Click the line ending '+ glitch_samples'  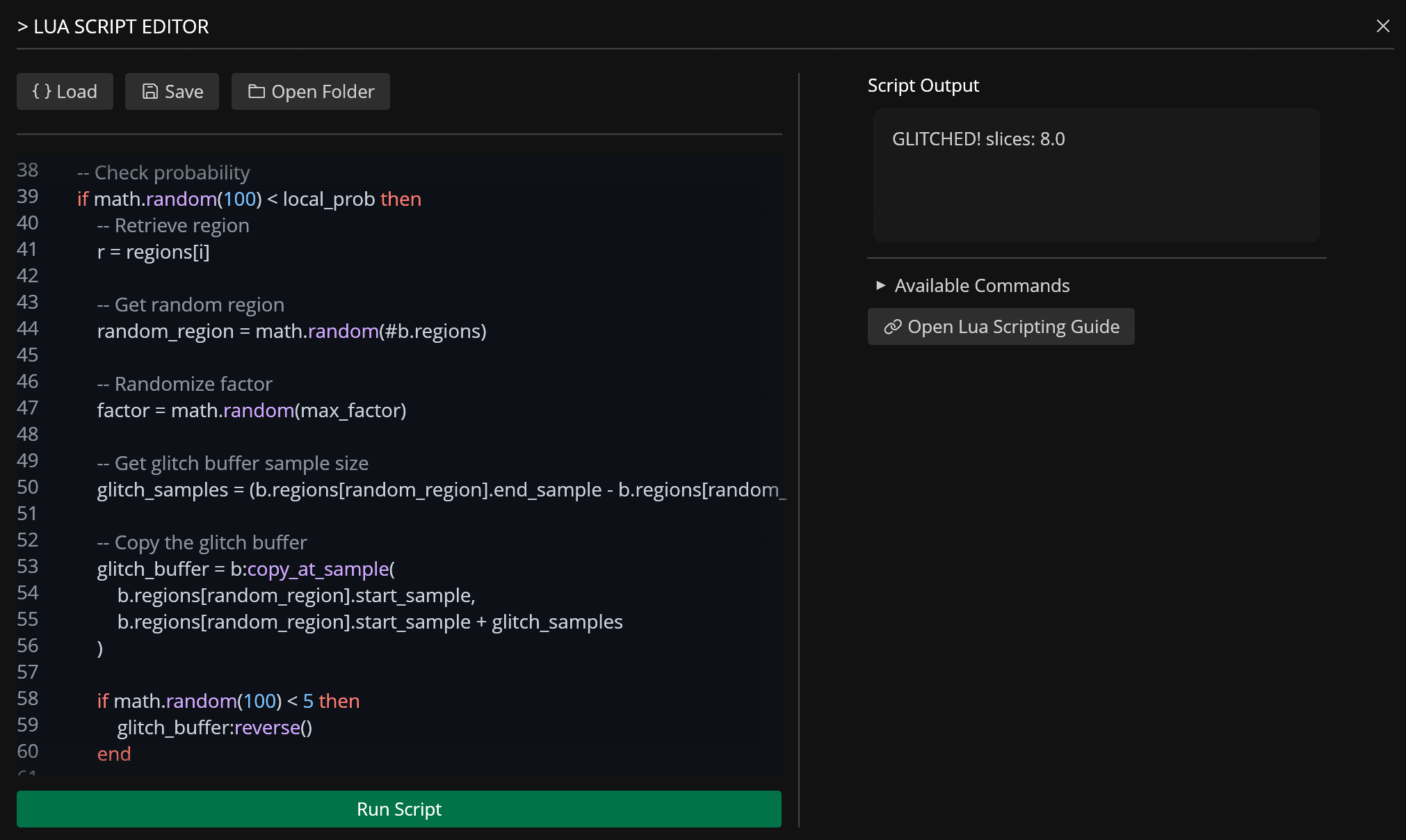tap(370, 622)
